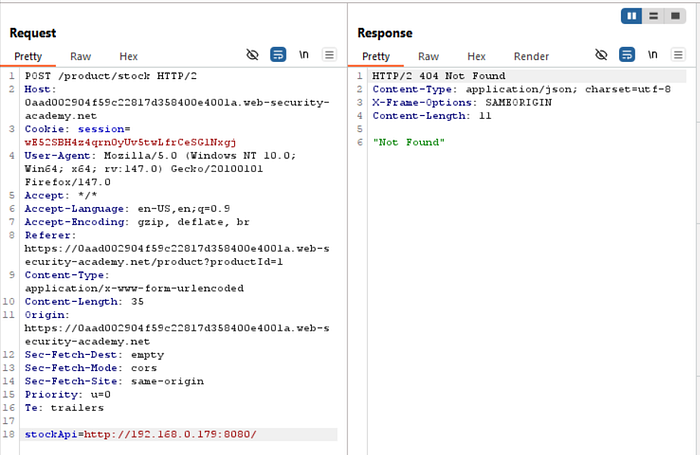Switch to Request Pretty tab
The image size is (700, 455).
(28, 56)
